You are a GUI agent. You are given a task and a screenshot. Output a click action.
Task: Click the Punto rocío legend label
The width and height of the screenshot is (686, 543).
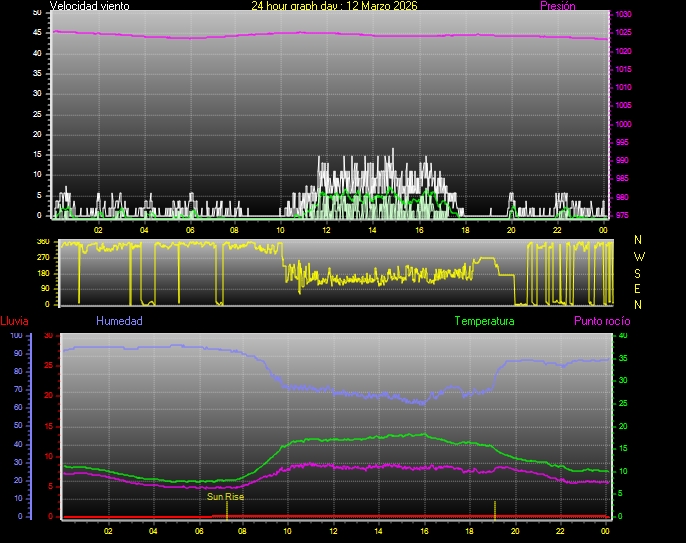click(x=601, y=321)
